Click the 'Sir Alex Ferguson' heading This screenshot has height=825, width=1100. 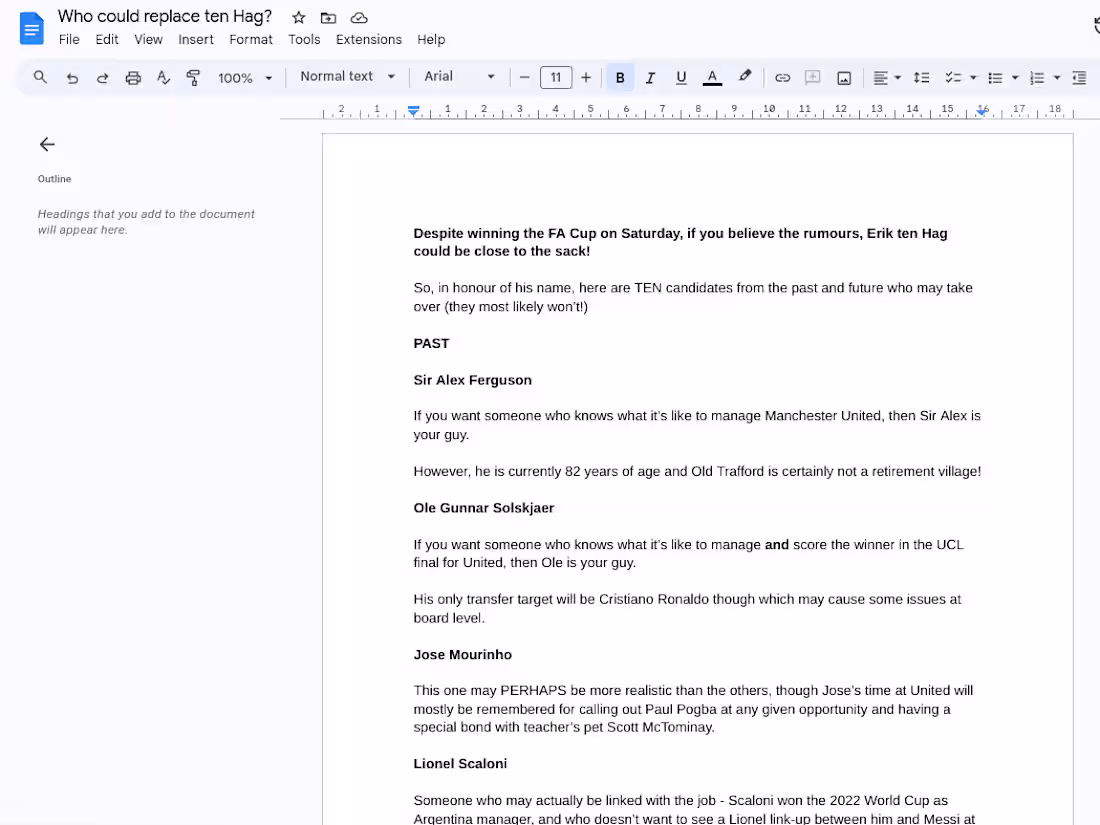[472, 380]
